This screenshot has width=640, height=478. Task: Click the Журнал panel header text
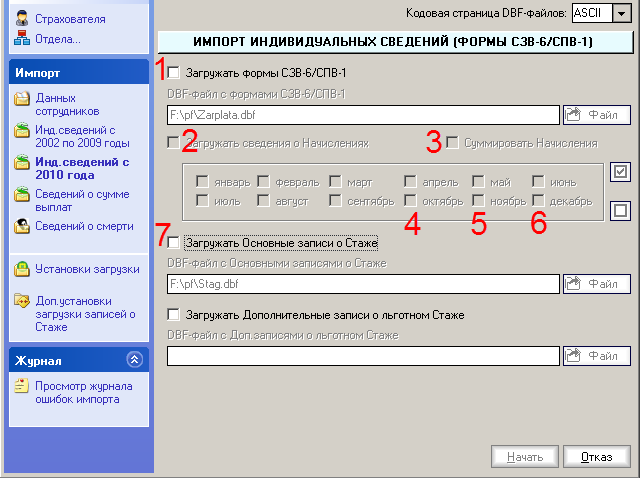(38, 361)
